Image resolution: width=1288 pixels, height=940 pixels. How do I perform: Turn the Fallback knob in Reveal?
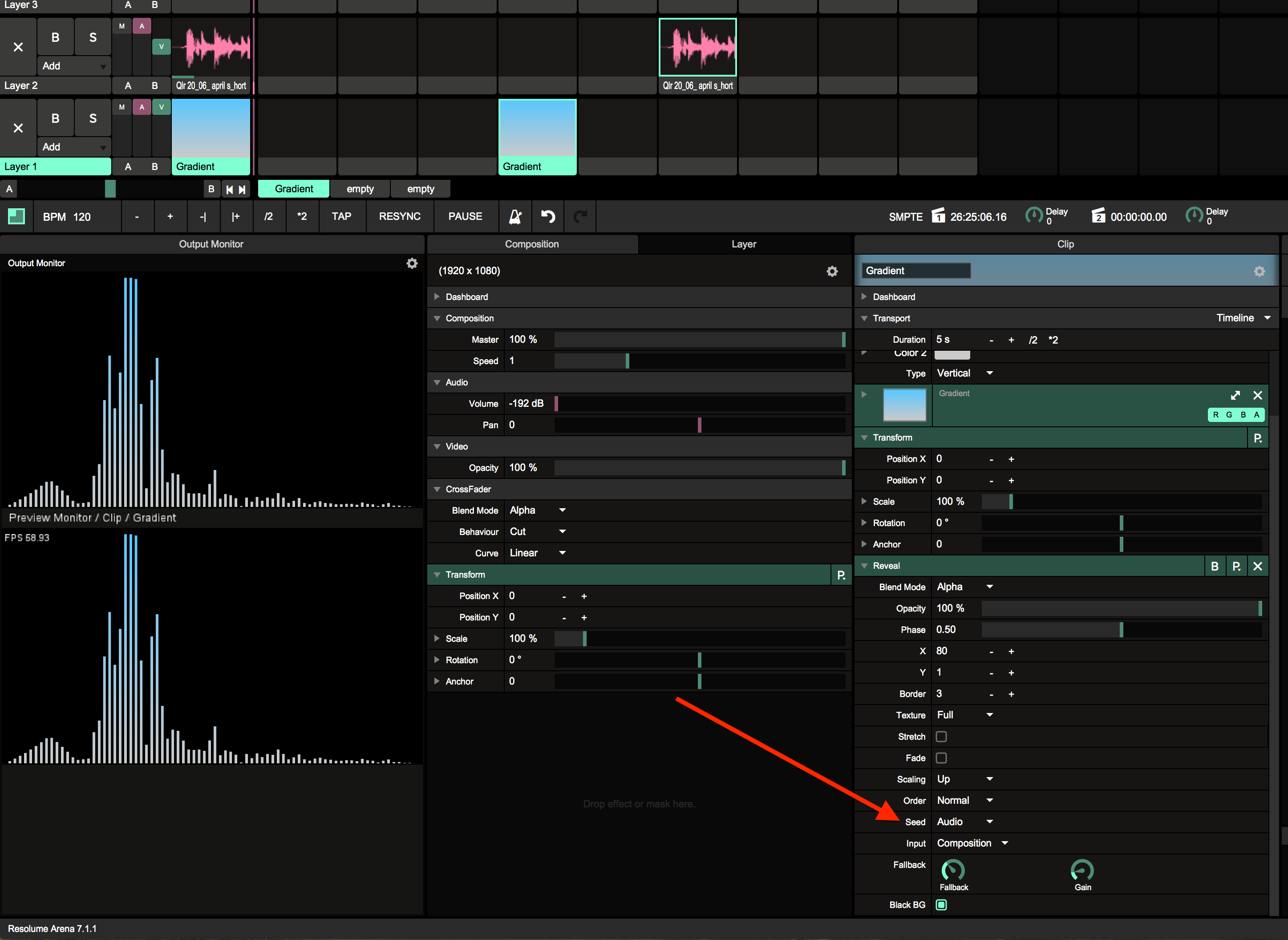click(953, 870)
